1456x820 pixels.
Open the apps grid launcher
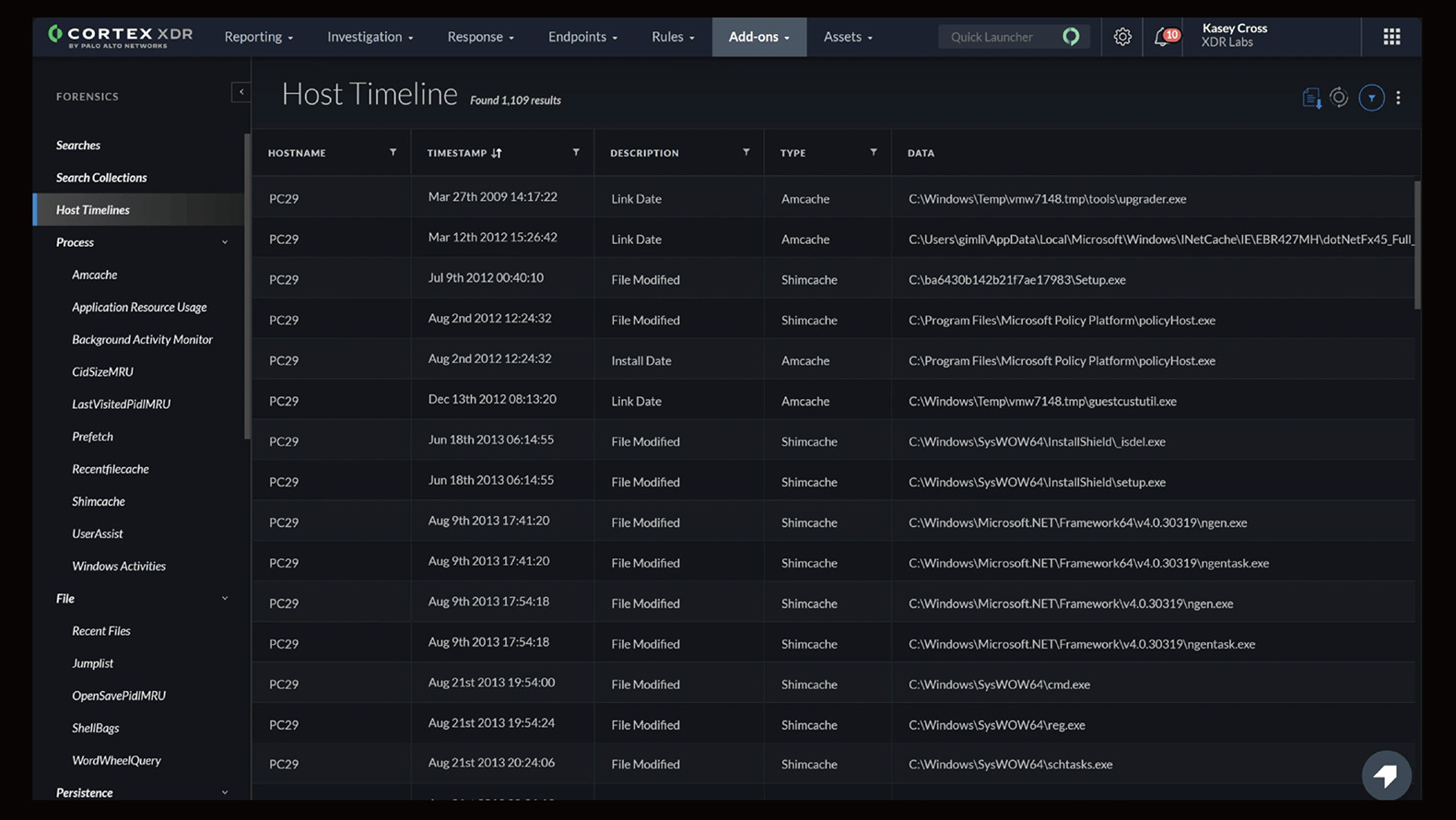click(1391, 37)
